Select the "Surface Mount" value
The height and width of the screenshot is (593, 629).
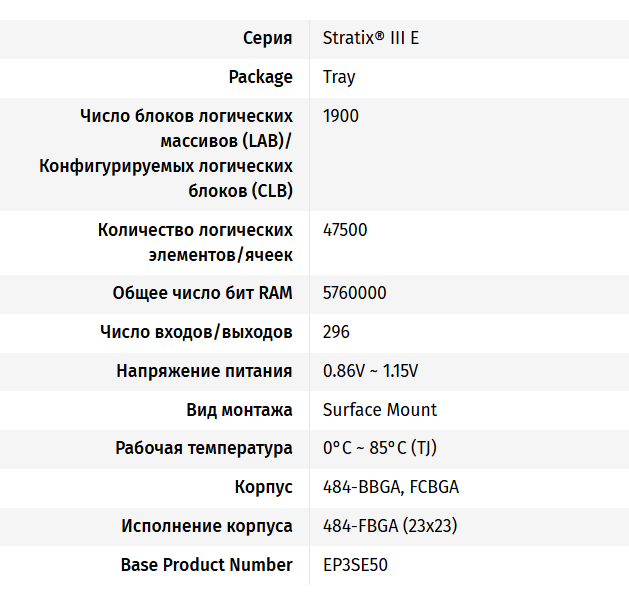pos(380,410)
